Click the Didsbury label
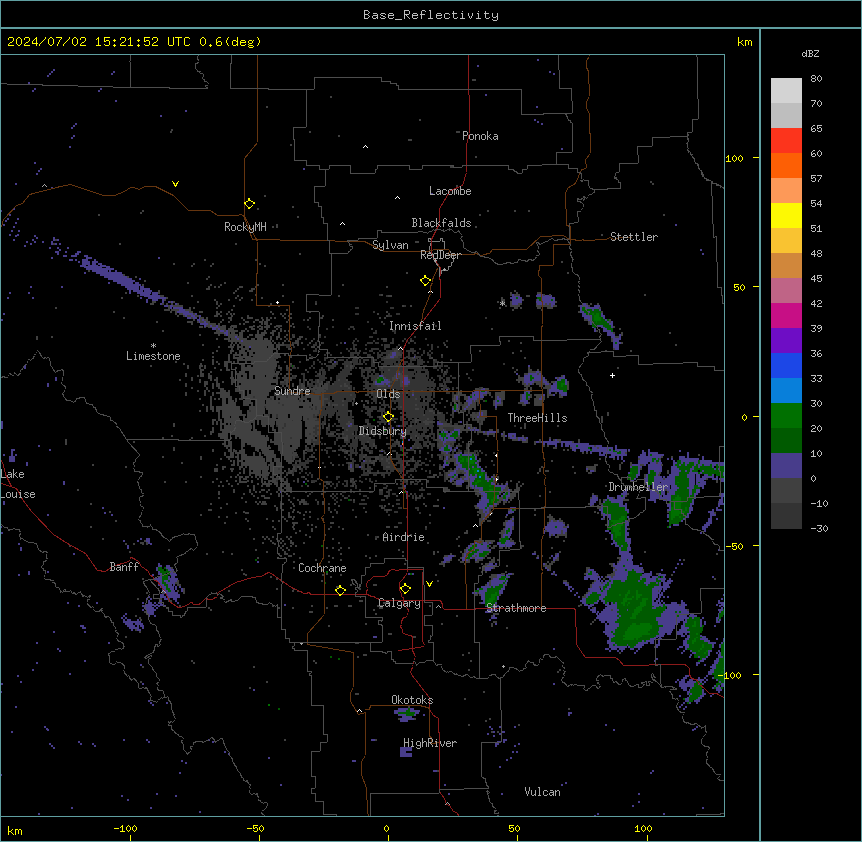 click(383, 431)
